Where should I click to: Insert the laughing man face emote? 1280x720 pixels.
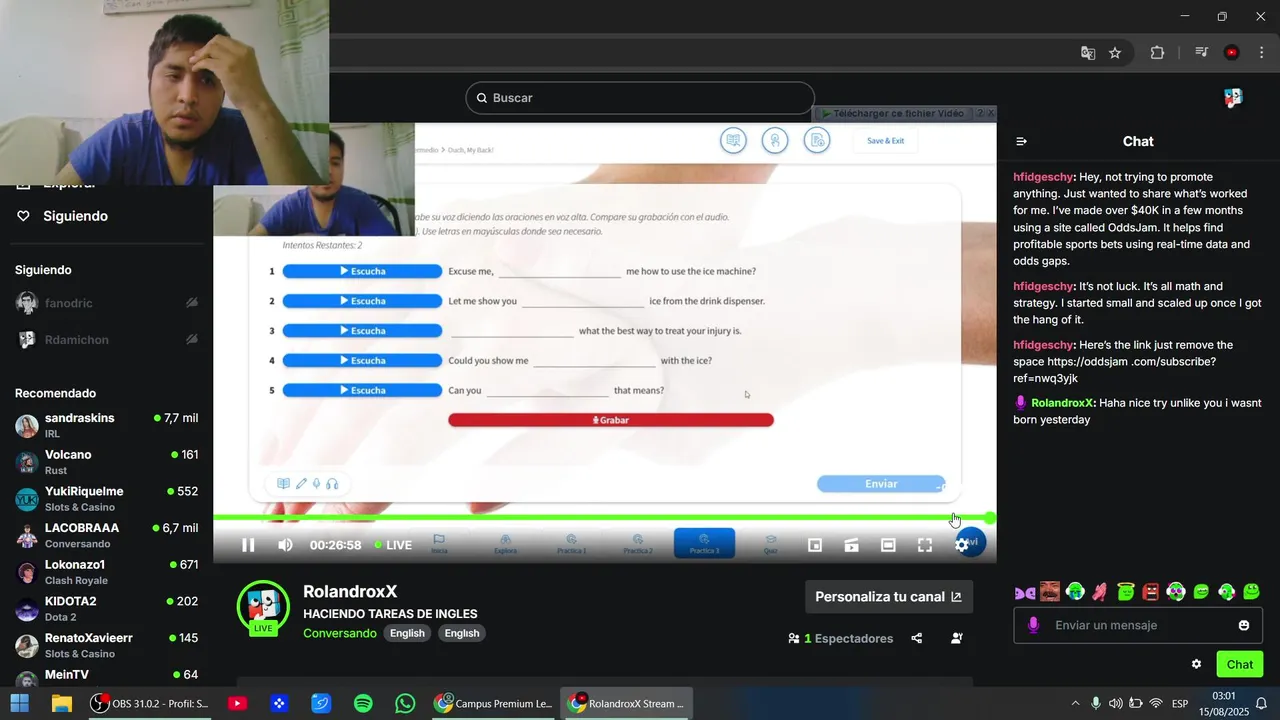click(1050, 591)
